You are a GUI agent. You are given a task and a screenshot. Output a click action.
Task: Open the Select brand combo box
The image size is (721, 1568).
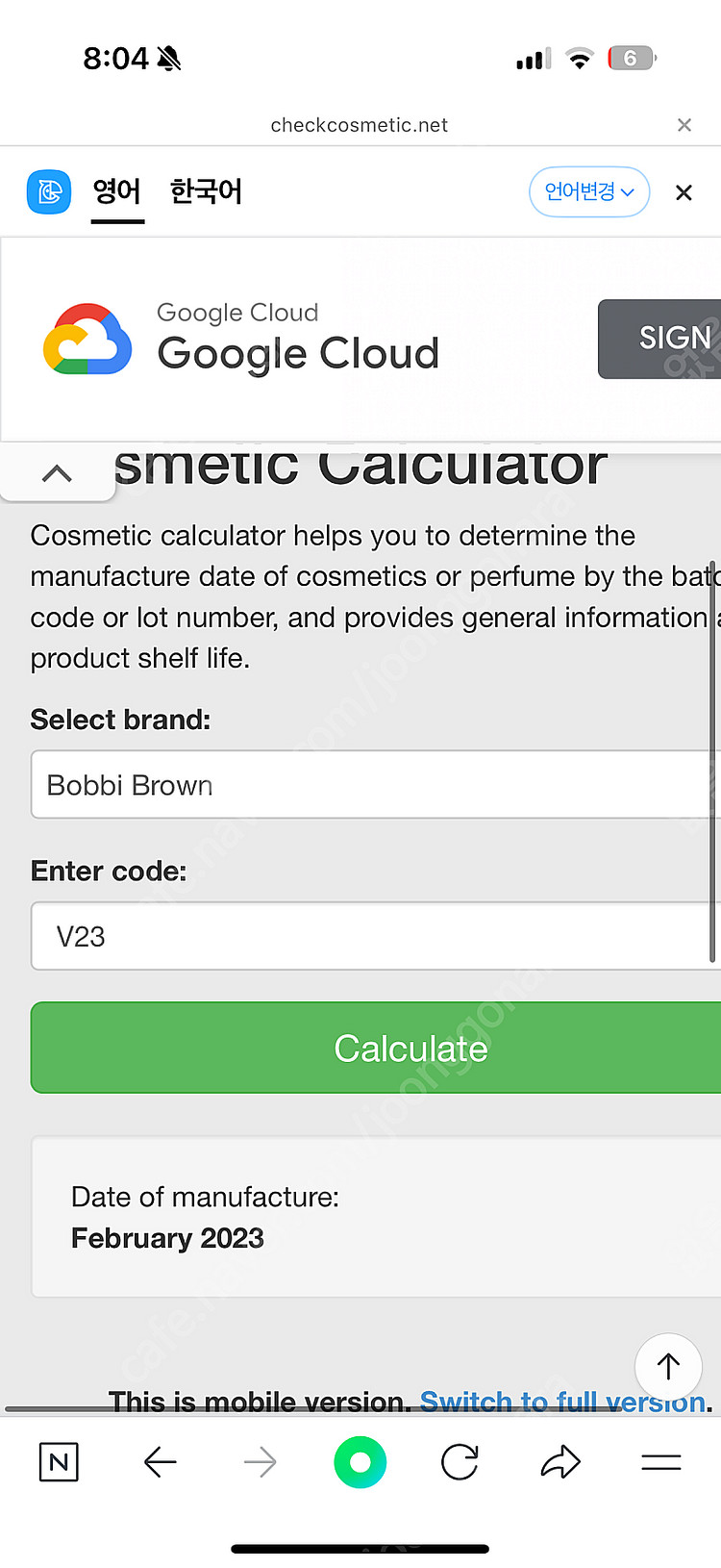[375, 785]
